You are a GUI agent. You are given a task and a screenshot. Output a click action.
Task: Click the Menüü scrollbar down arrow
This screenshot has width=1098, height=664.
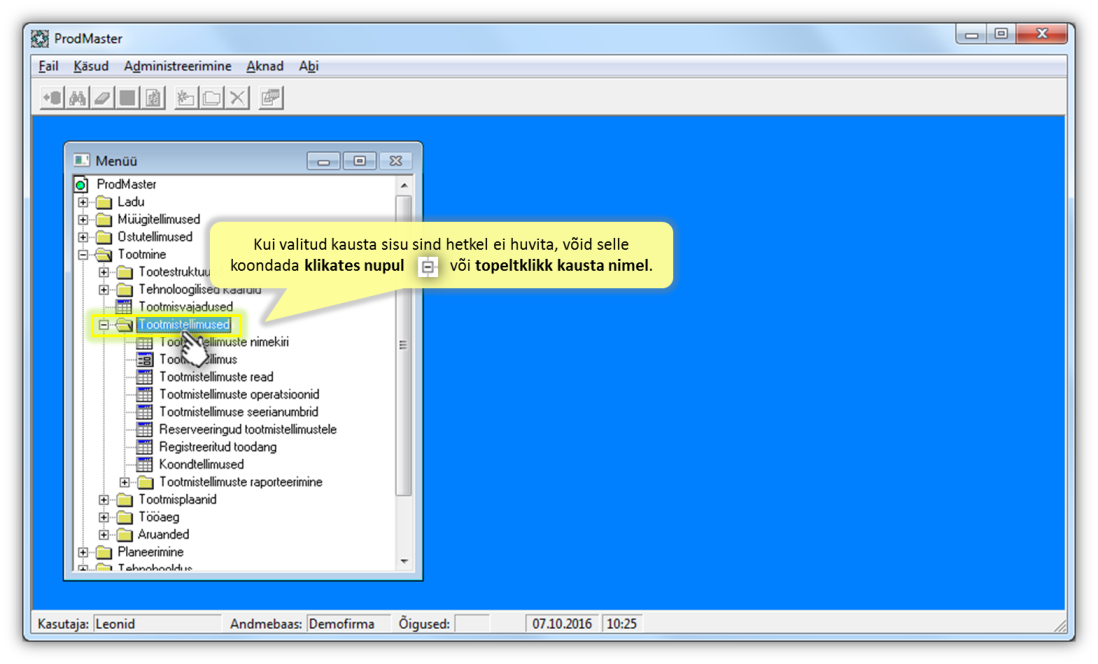pos(404,562)
